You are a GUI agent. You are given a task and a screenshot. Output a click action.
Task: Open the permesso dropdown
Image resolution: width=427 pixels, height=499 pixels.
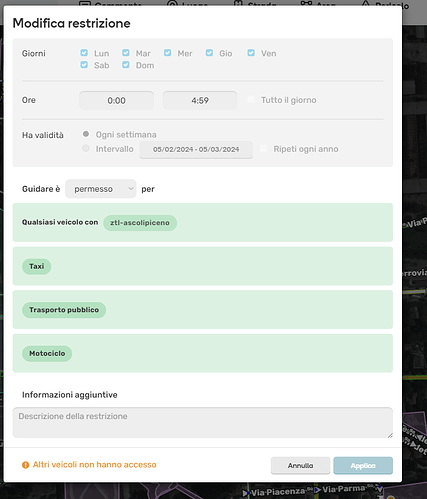click(x=101, y=189)
